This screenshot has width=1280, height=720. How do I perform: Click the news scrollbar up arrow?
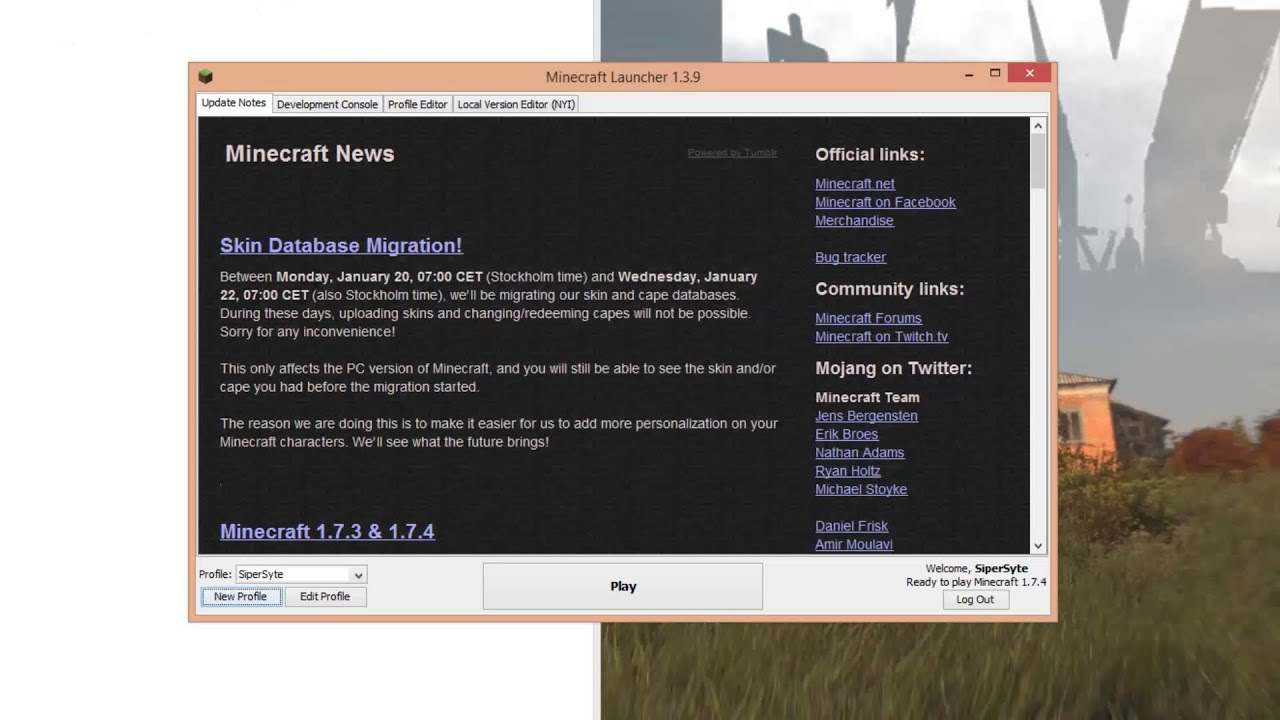point(1038,126)
